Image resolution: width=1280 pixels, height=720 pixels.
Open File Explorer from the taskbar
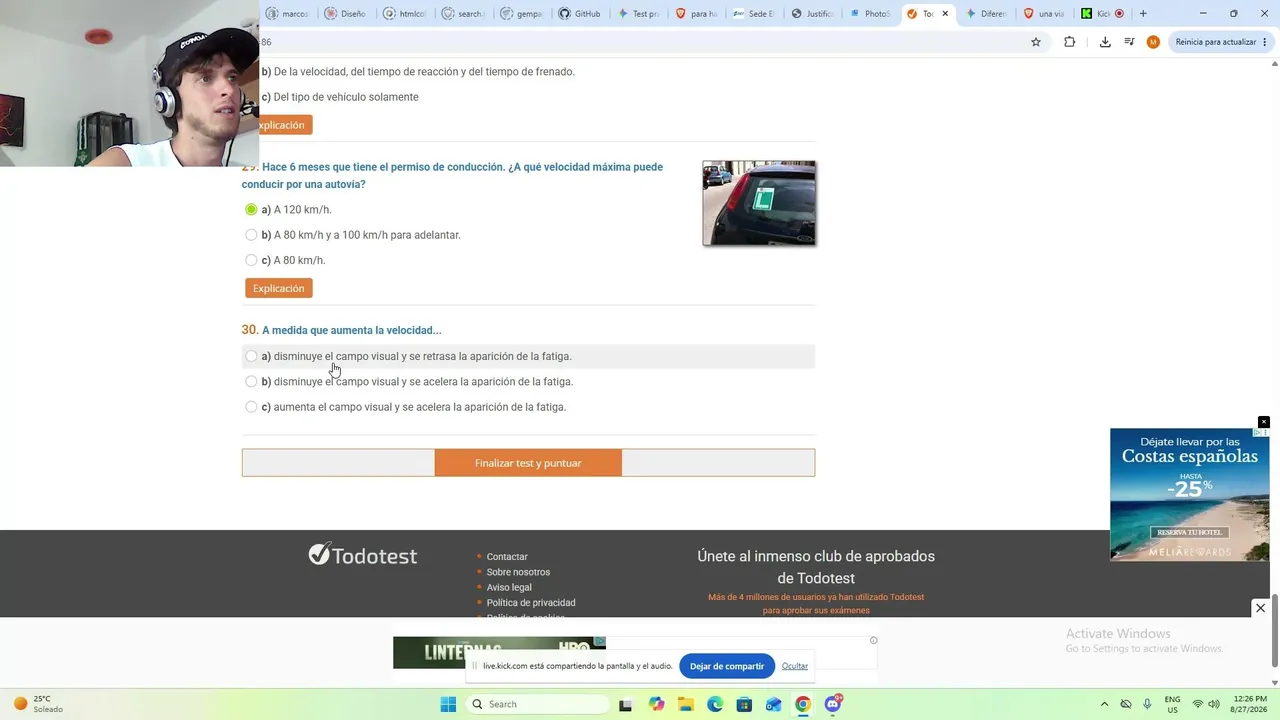tap(686, 704)
